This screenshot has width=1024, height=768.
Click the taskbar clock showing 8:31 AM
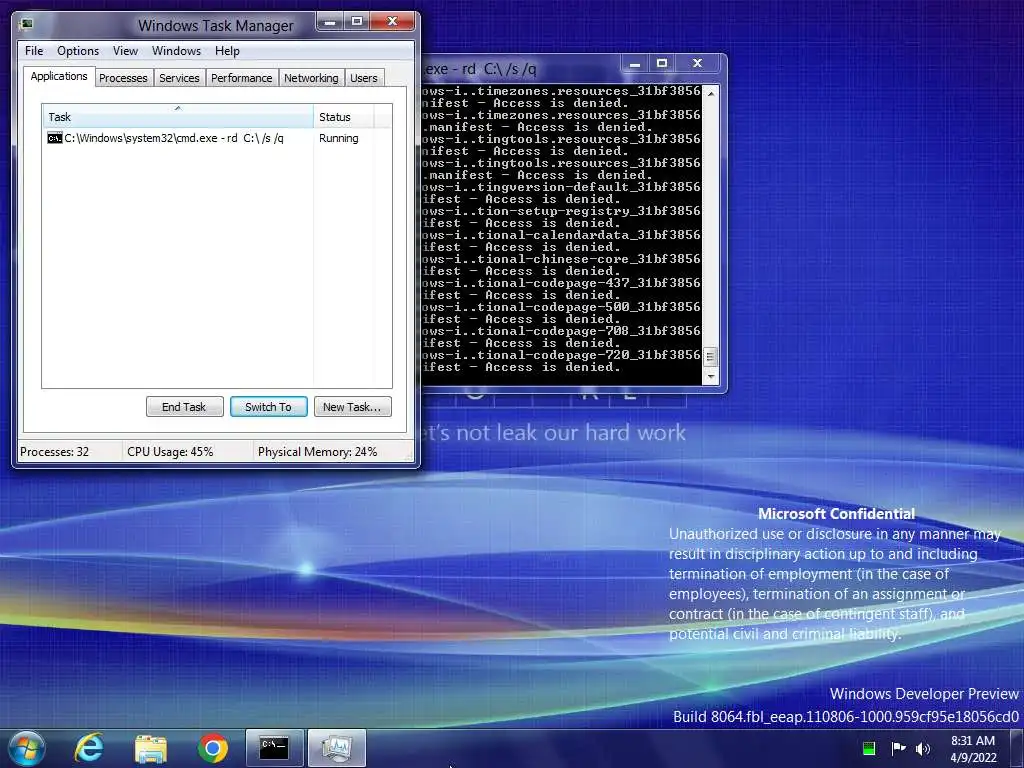[973, 748]
